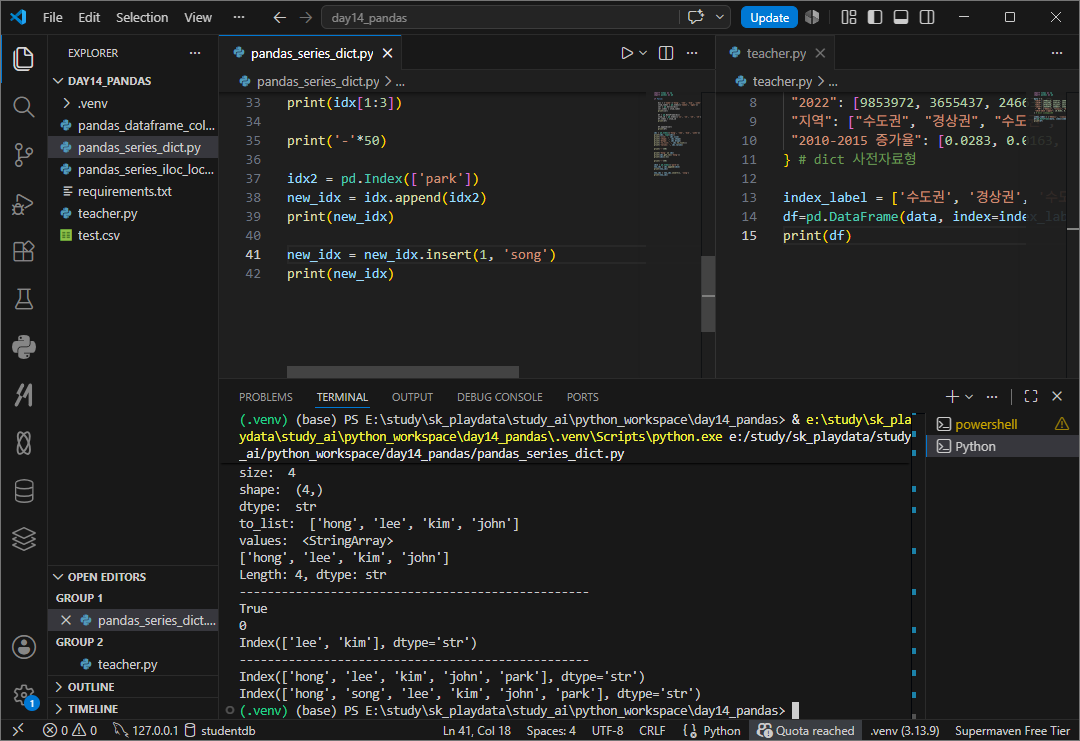The width and height of the screenshot is (1080, 741).
Task: Close the pandas_series_dict.py tab
Action: tap(388, 53)
